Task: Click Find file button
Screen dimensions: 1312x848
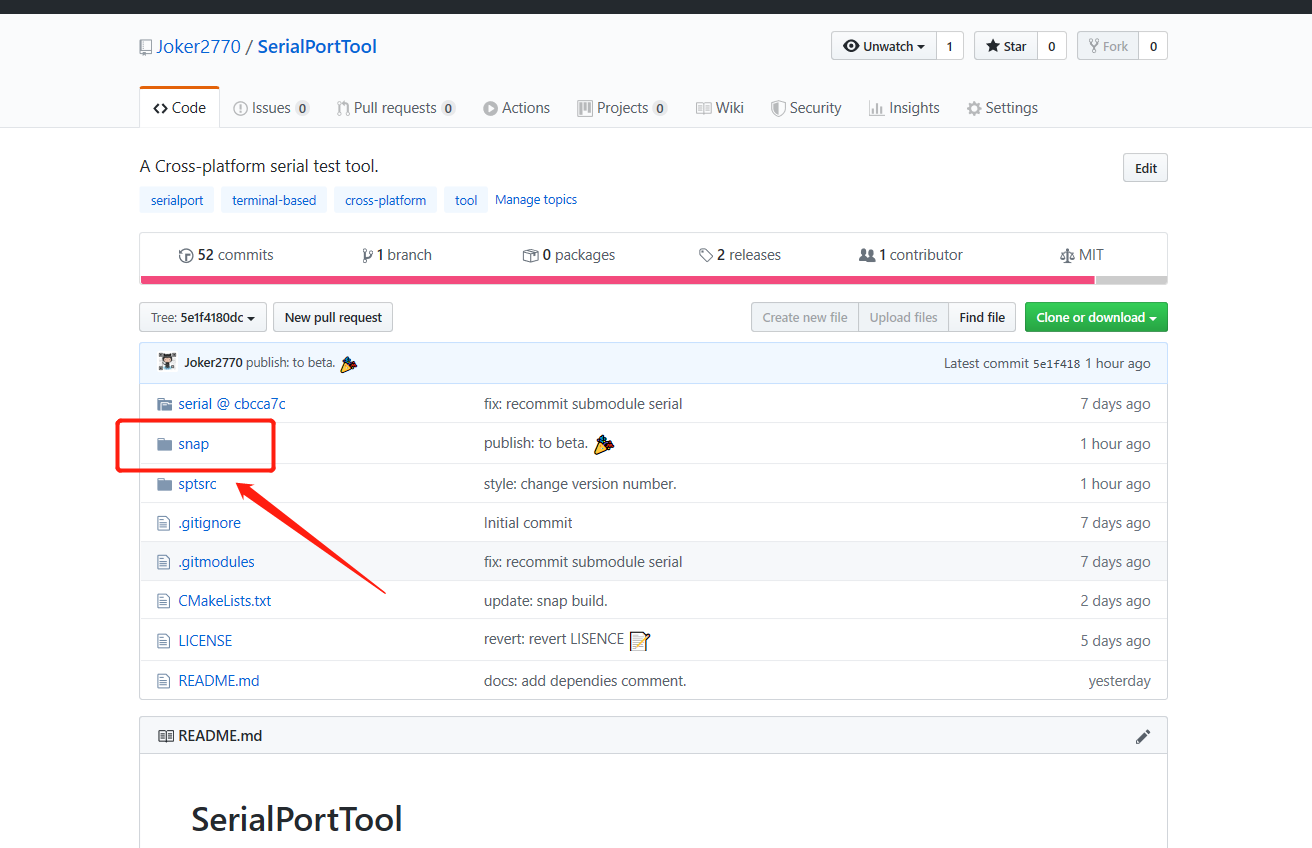Action: tap(982, 317)
